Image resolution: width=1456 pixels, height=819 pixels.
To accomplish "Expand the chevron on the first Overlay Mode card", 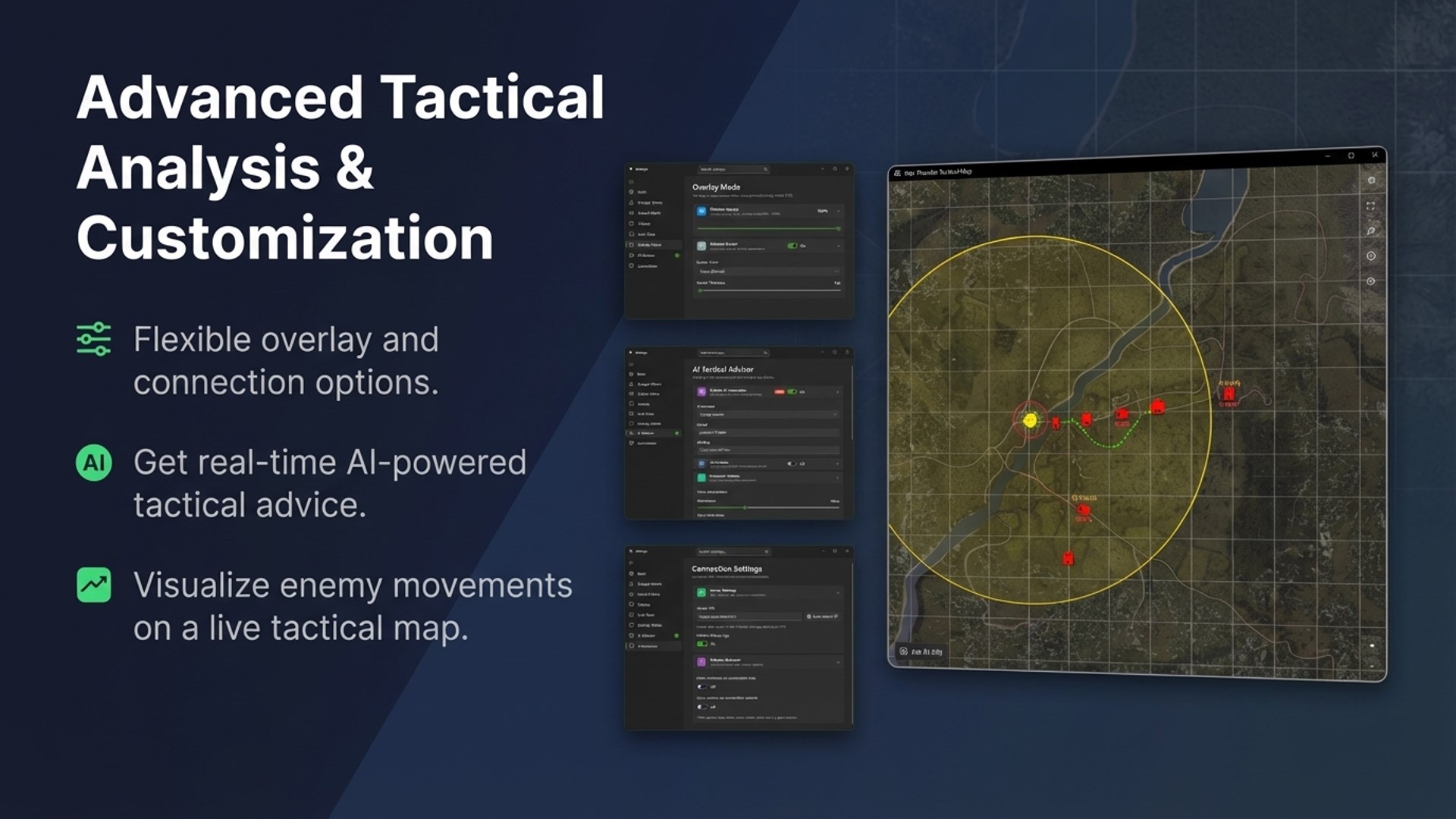I will tap(838, 211).
